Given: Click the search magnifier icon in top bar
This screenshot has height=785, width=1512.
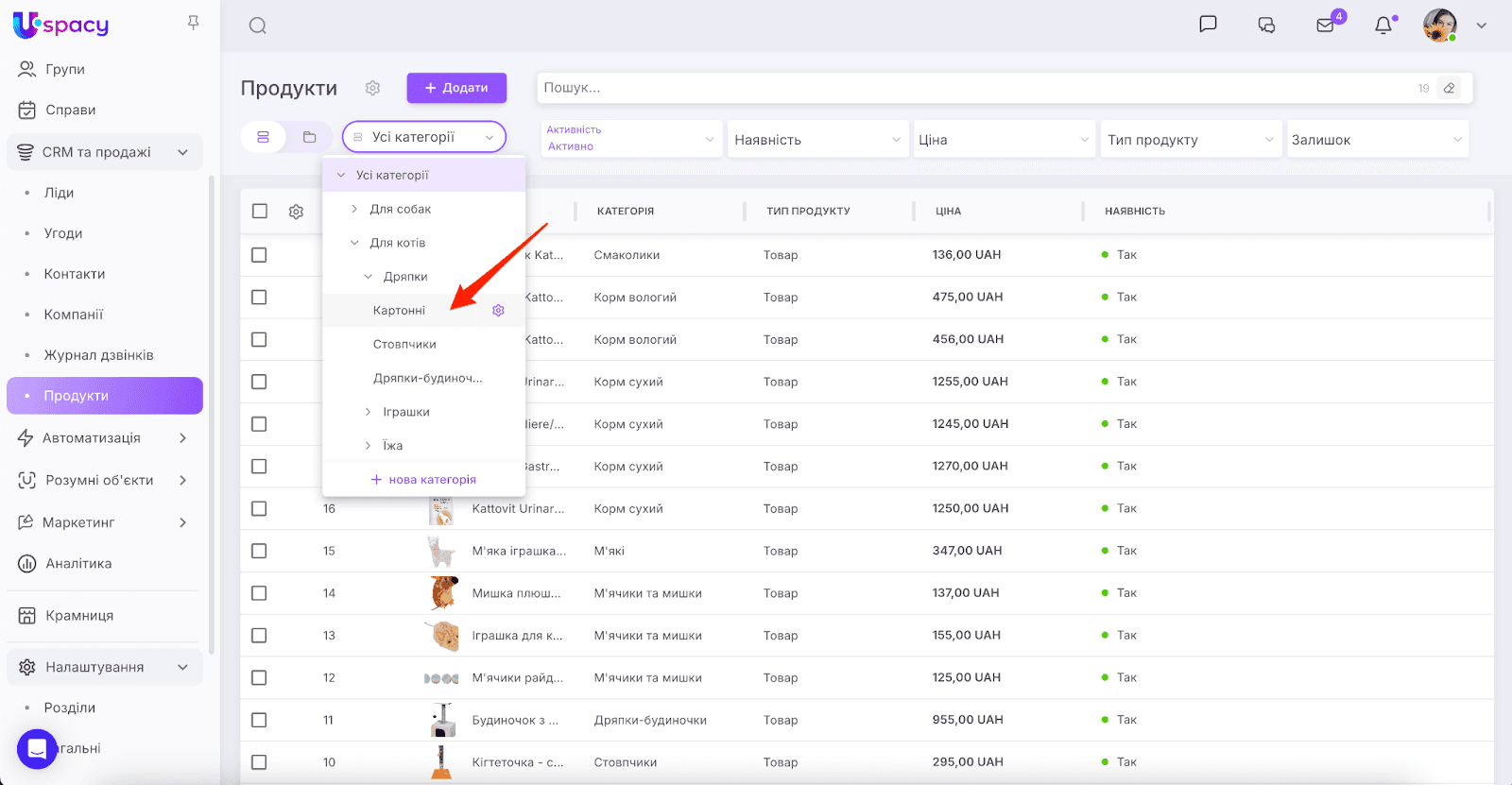Looking at the screenshot, I should tap(257, 26).
